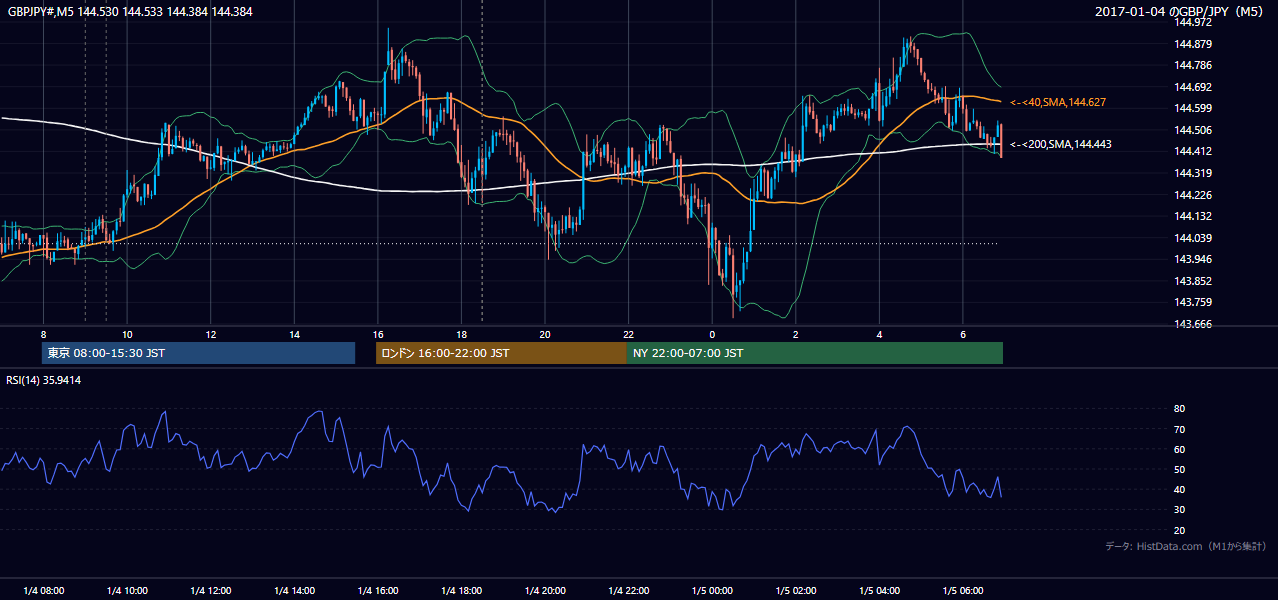1278x600 pixels.
Task: Click the bottom time label 1/4 14:00
Action: [x=294, y=591]
